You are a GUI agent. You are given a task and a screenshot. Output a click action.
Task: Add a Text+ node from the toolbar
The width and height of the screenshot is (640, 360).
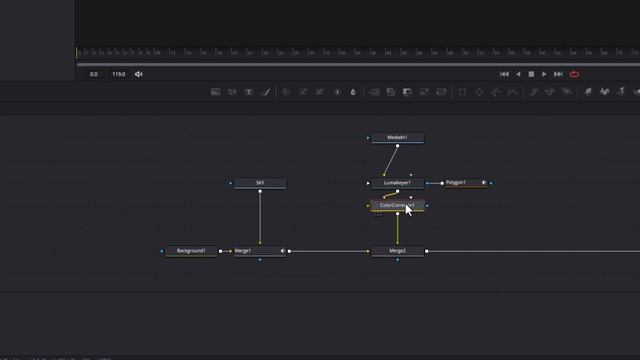249,92
